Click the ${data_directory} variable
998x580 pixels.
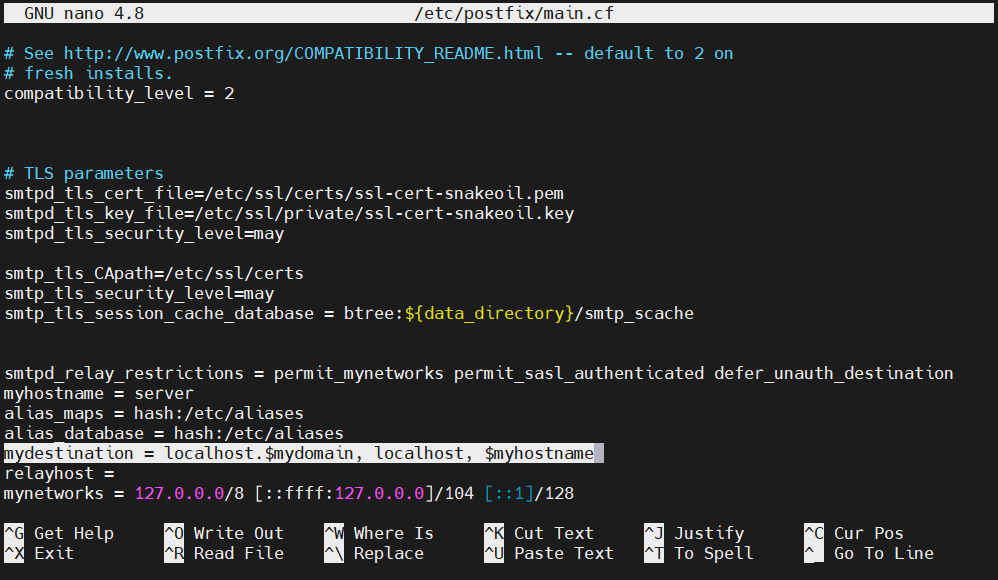click(x=489, y=313)
